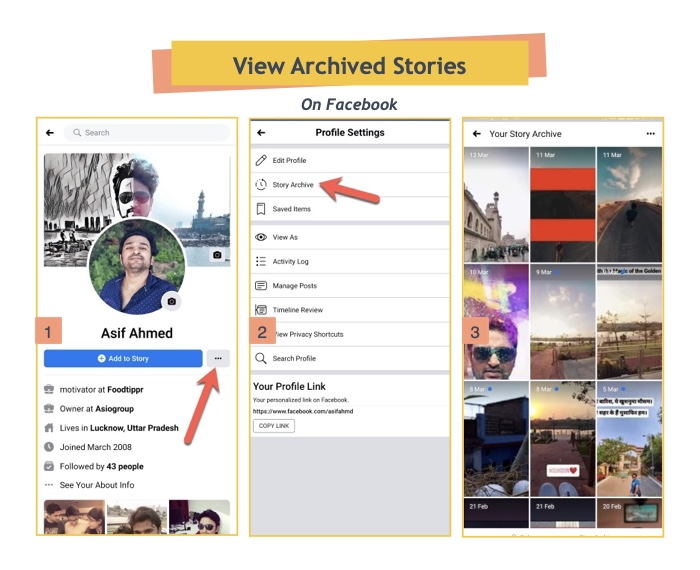Tap the cover photo camera icon
700x570 pixels.
[x=217, y=255]
